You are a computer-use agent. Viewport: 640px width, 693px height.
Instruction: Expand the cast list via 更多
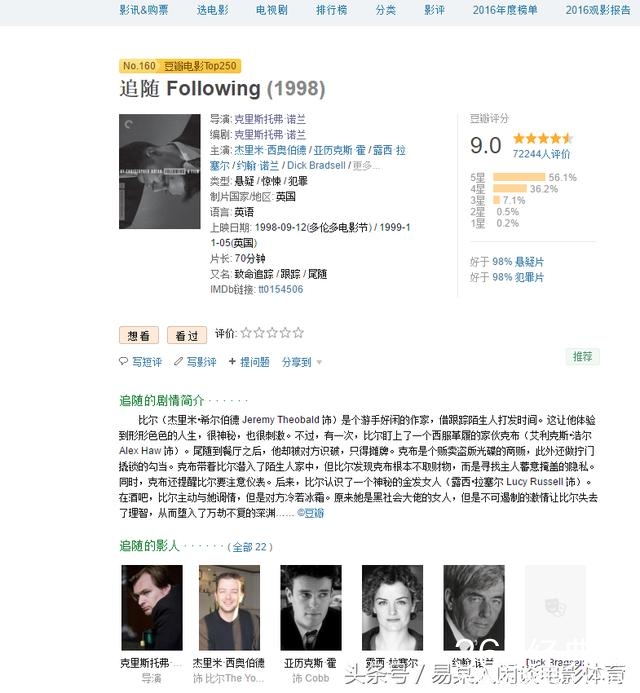coord(366,166)
